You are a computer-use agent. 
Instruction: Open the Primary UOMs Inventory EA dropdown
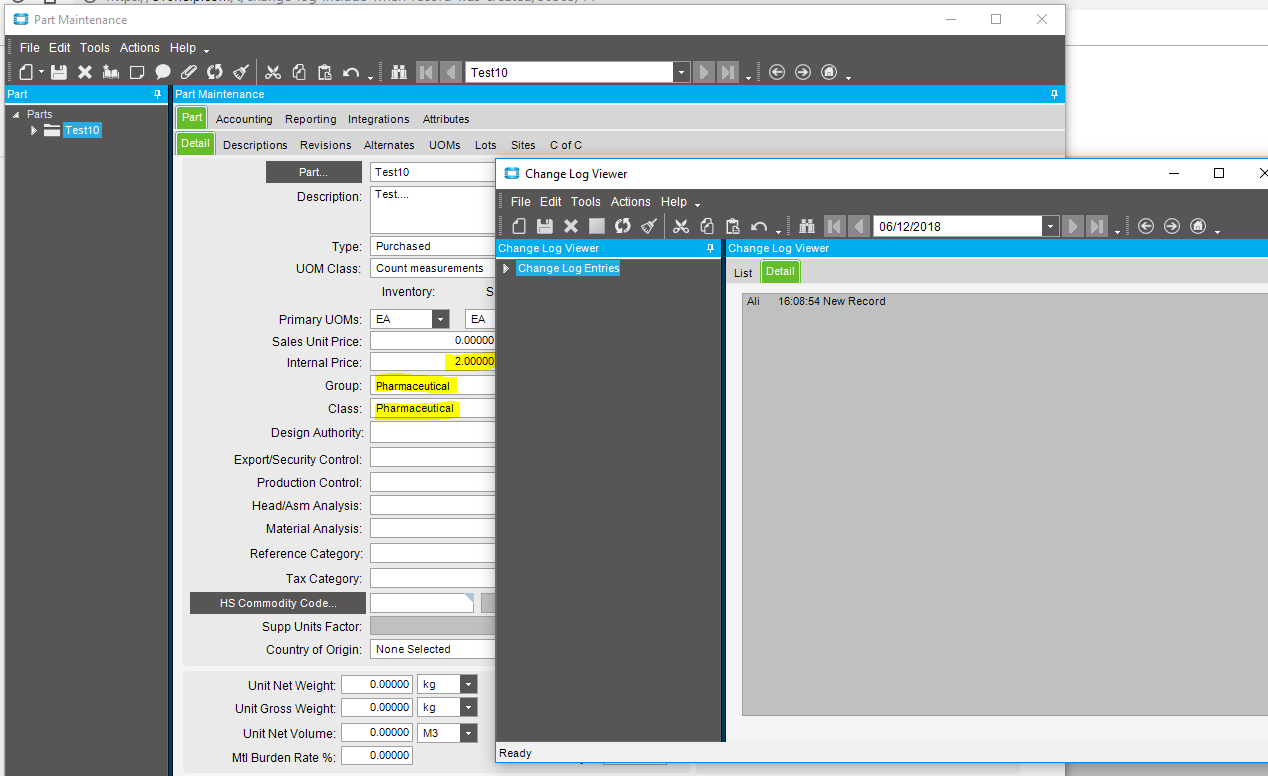pyautogui.click(x=440, y=319)
